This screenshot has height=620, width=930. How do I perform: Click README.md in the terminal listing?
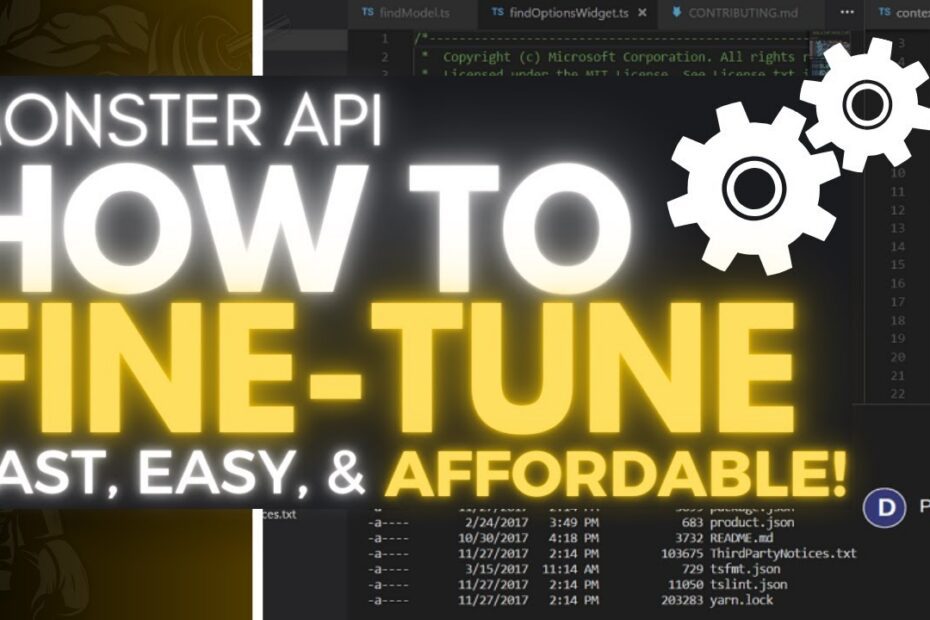pyautogui.click(x=741, y=538)
